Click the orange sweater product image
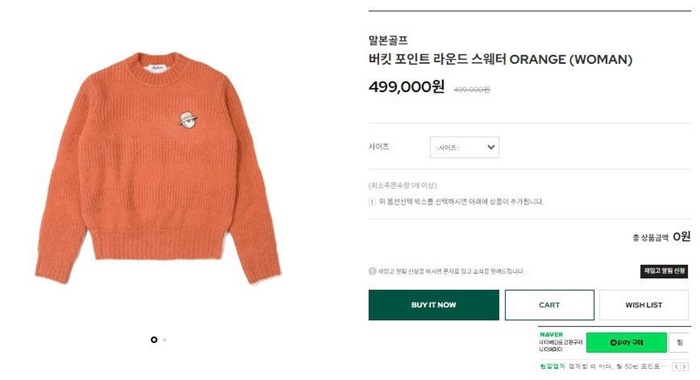This screenshot has width=700, height=380. (158, 168)
